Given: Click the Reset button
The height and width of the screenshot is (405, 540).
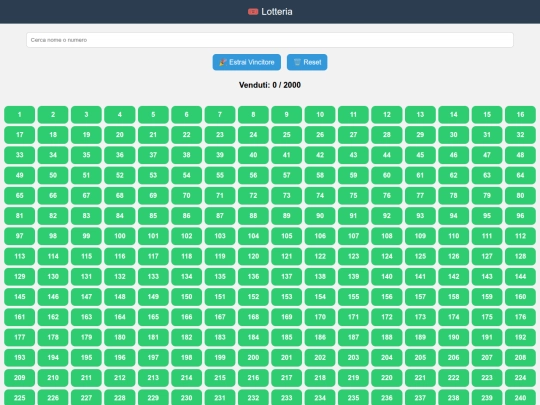Looking at the screenshot, I should pos(307,62).
